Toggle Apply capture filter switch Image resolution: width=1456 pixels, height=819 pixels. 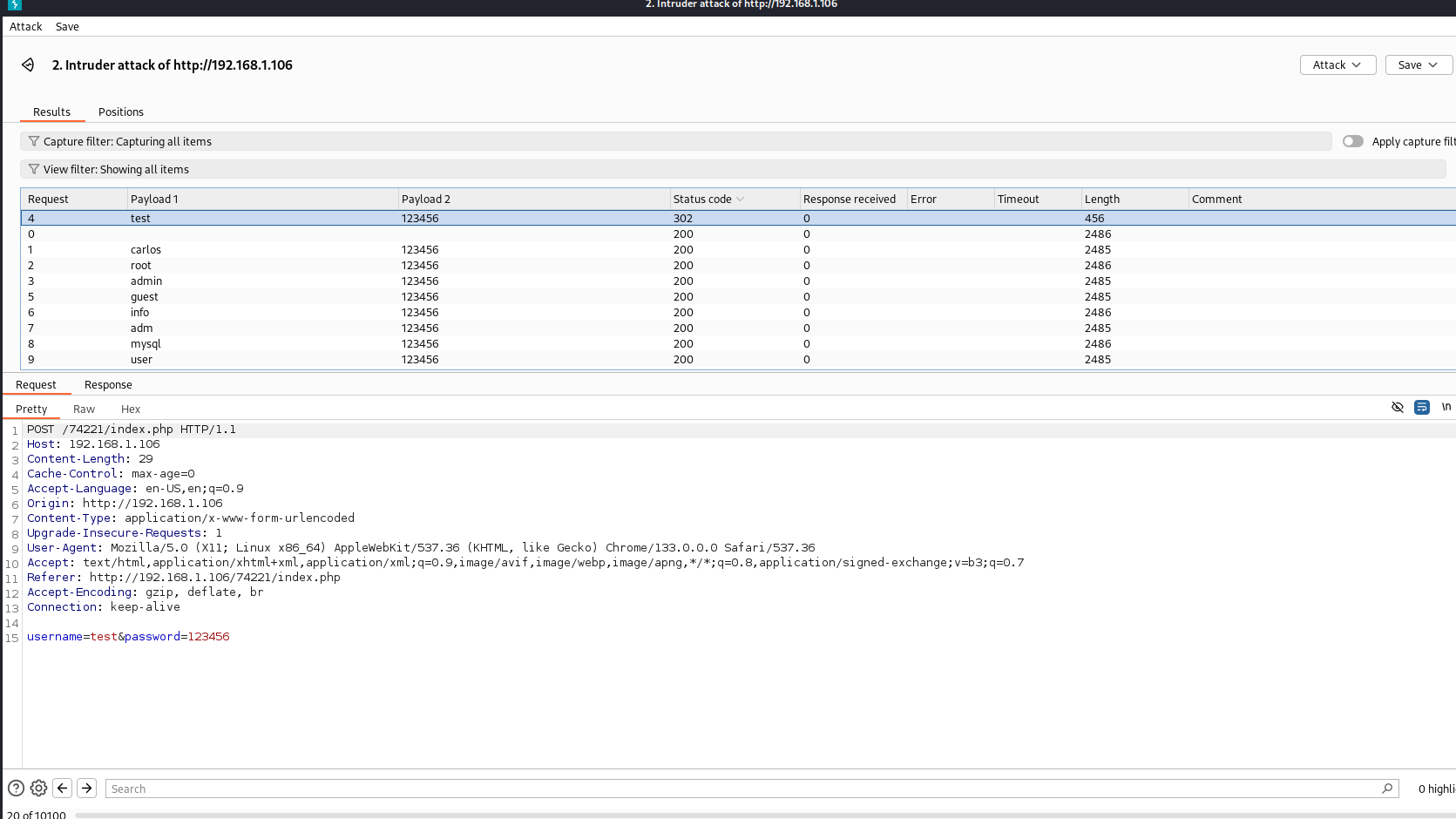tap(1352, 141)
